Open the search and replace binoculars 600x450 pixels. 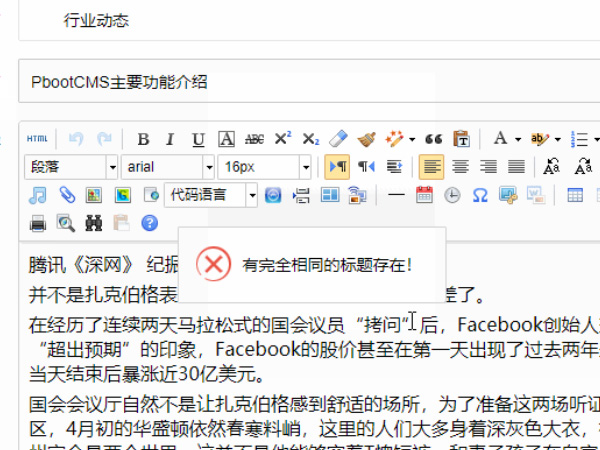(93, 223)
